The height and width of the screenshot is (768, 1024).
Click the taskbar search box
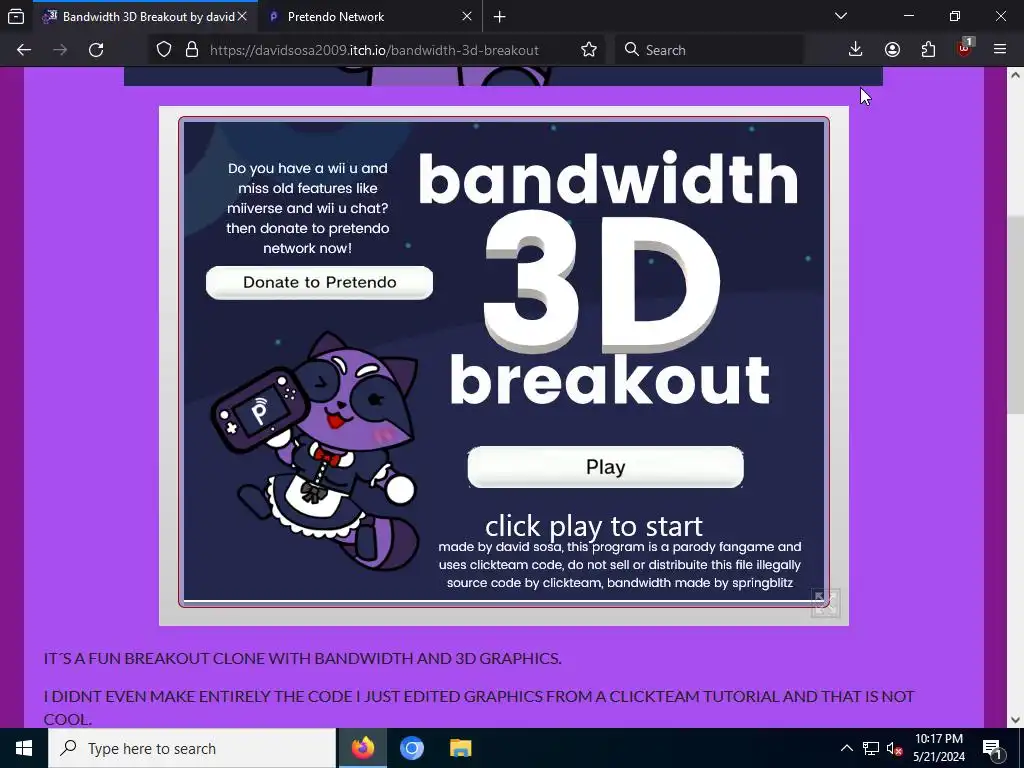coord(192,748)
